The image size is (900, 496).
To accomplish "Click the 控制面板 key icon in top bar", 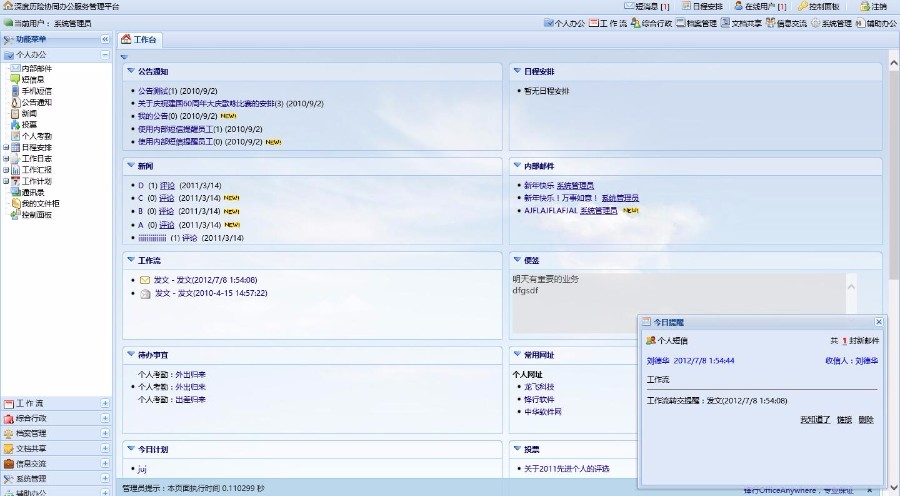I will 802,6.
